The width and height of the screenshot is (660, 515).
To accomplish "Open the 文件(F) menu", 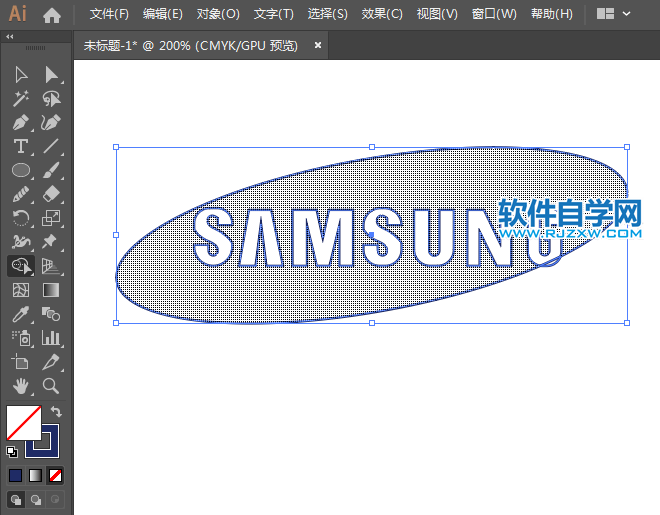I will click(x=109, y=14).
